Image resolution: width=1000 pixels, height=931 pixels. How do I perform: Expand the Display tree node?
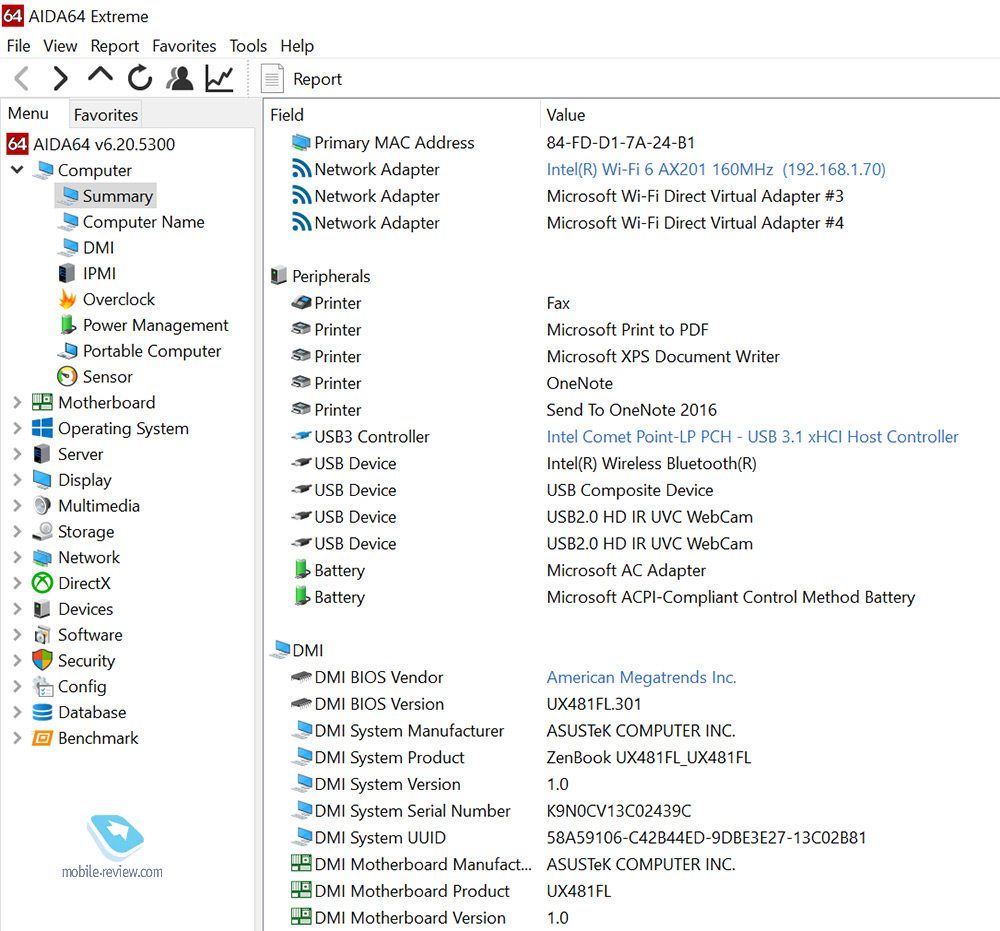click(17, 480)
